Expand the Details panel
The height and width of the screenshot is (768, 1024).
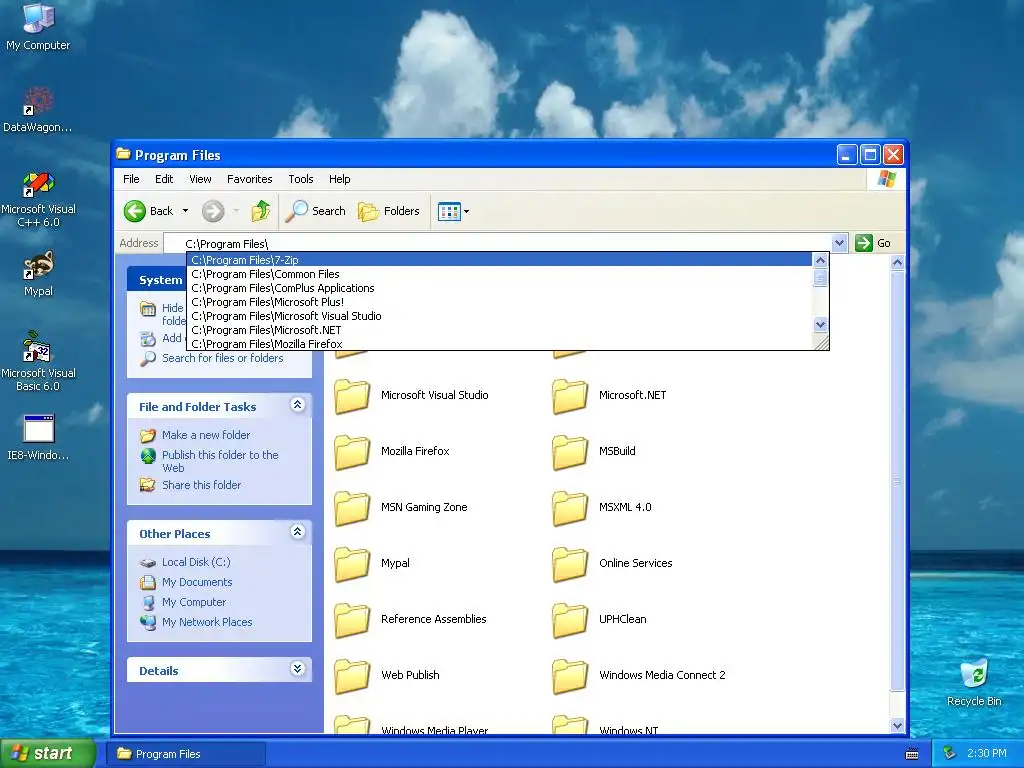tap(297, 669)
